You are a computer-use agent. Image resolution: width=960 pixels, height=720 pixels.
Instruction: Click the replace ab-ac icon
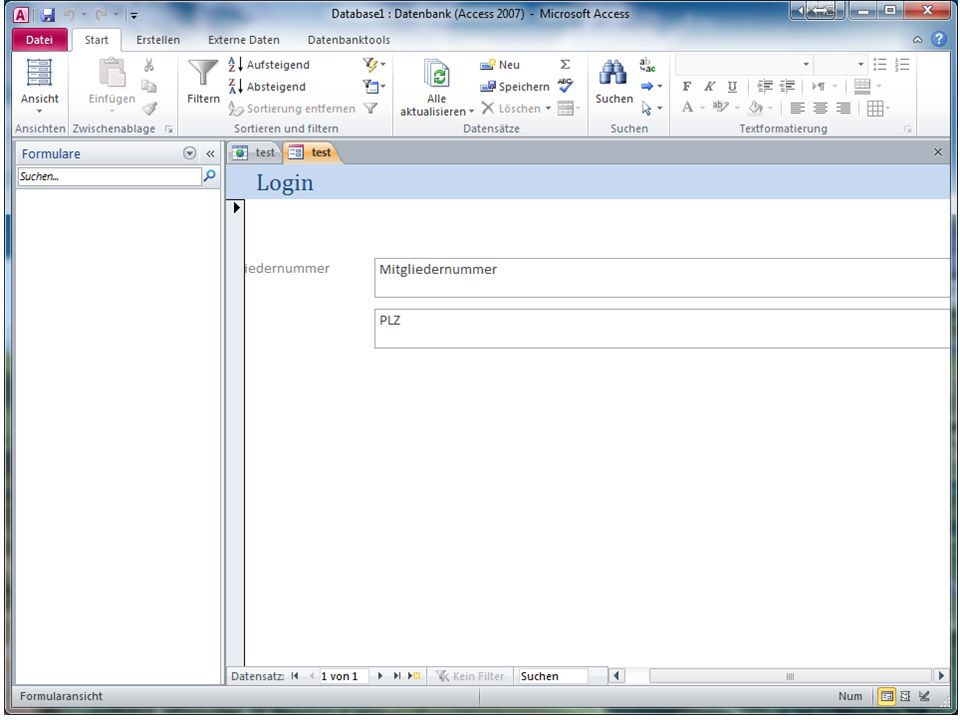pyautogui.click(x=647, y=64)
